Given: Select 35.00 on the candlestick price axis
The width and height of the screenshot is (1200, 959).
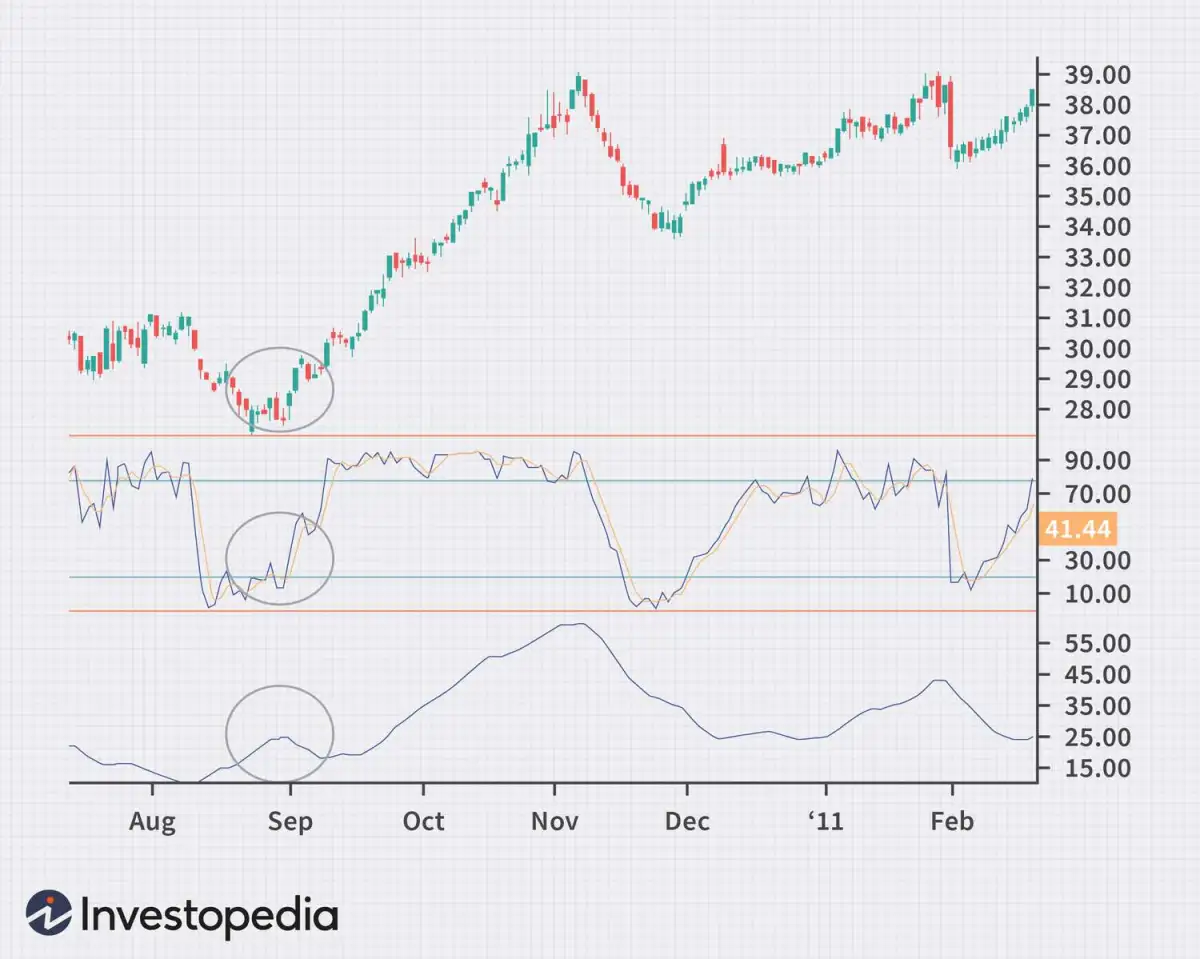Looking at the screenshot, I should pyautogui.click(x=1097, y=197).
